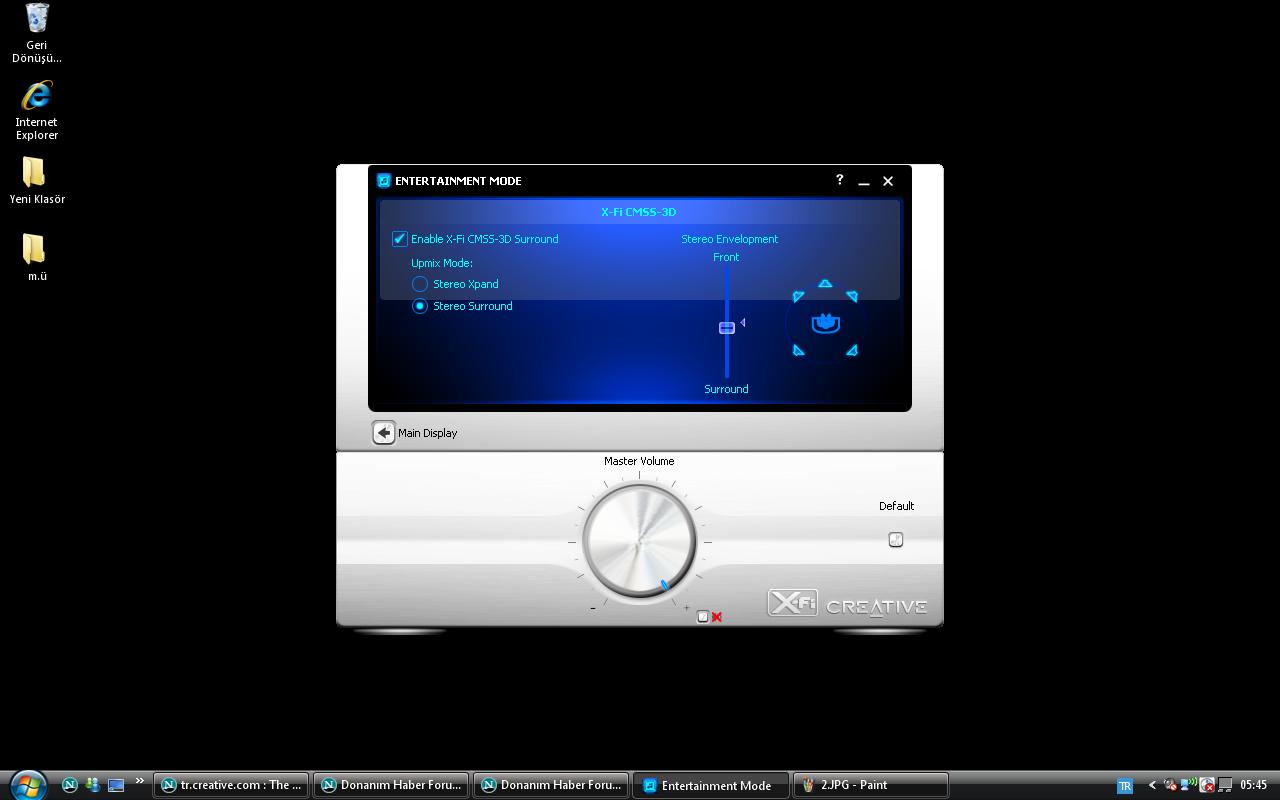Click the Master Volume knob
This screenshot has width=1280, height=800.
coord(639,541)
